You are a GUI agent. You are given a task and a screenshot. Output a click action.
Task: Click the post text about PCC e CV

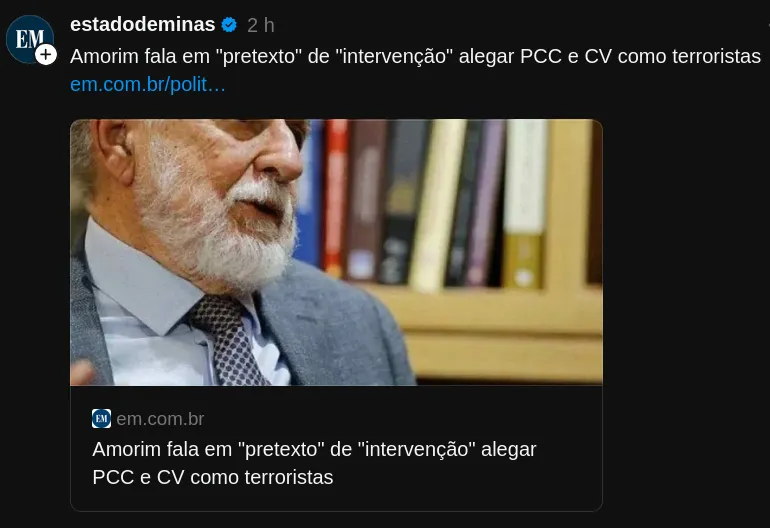415,56
